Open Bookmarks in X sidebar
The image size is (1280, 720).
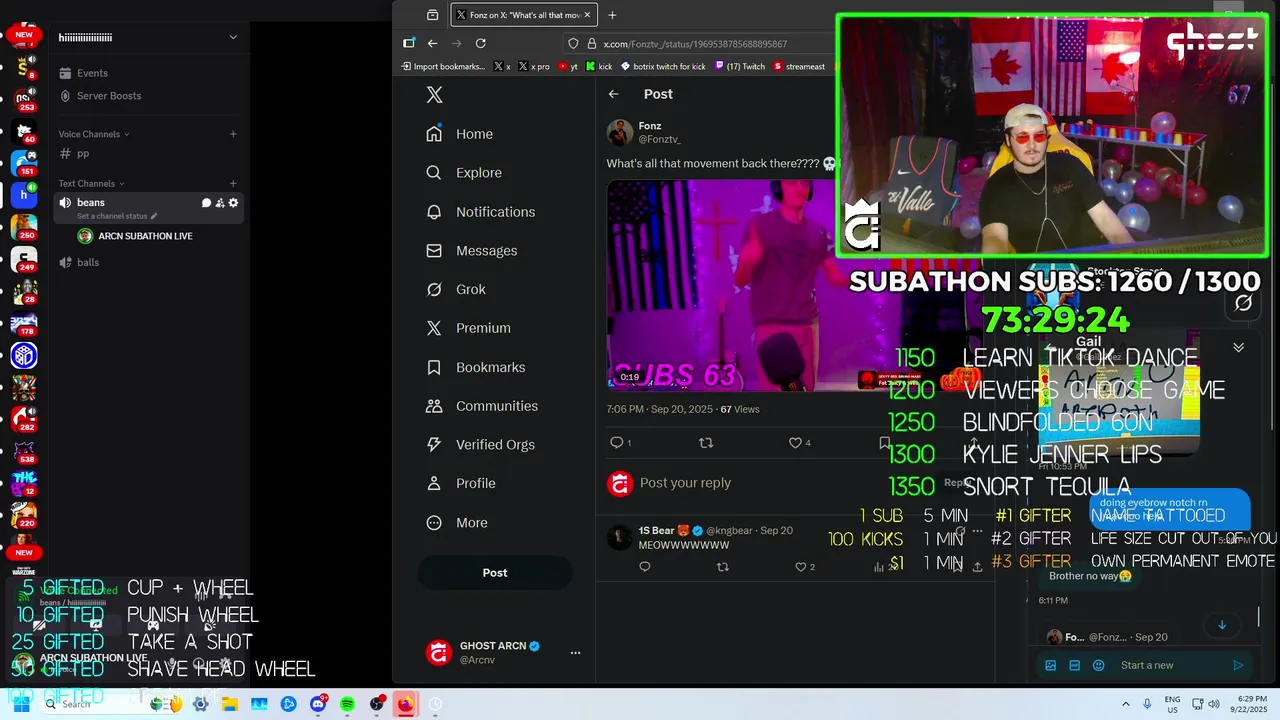point(476,367)
